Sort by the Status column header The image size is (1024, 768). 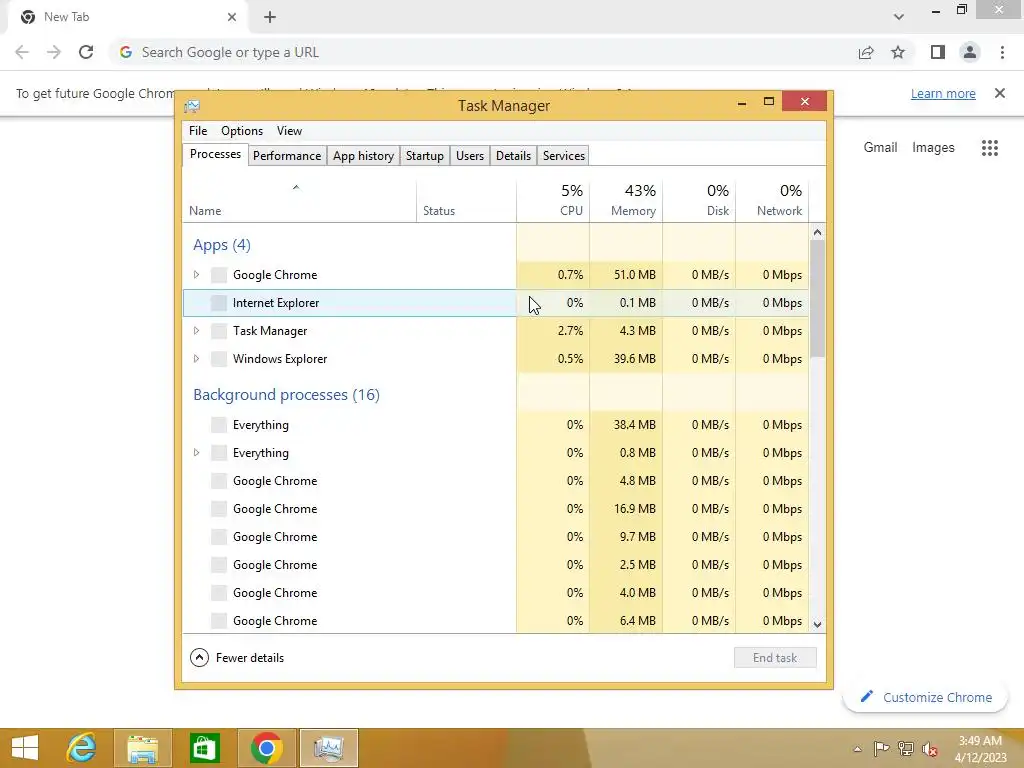click(x=466, y=201)
